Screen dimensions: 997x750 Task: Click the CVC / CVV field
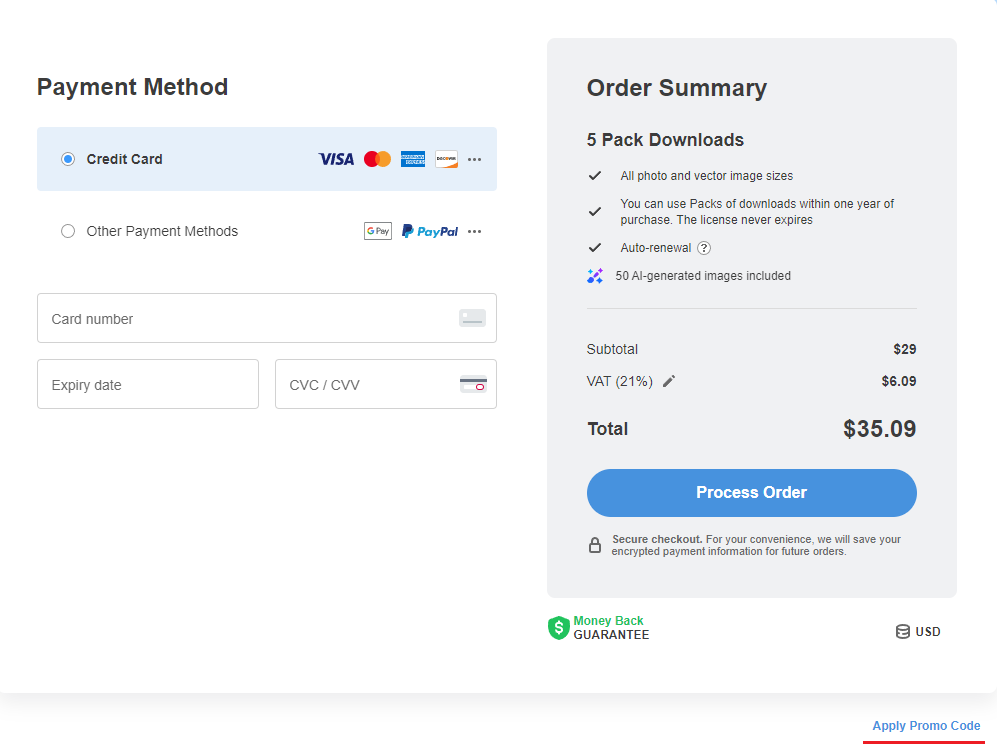pyautogui.click(x=386, y=384)
